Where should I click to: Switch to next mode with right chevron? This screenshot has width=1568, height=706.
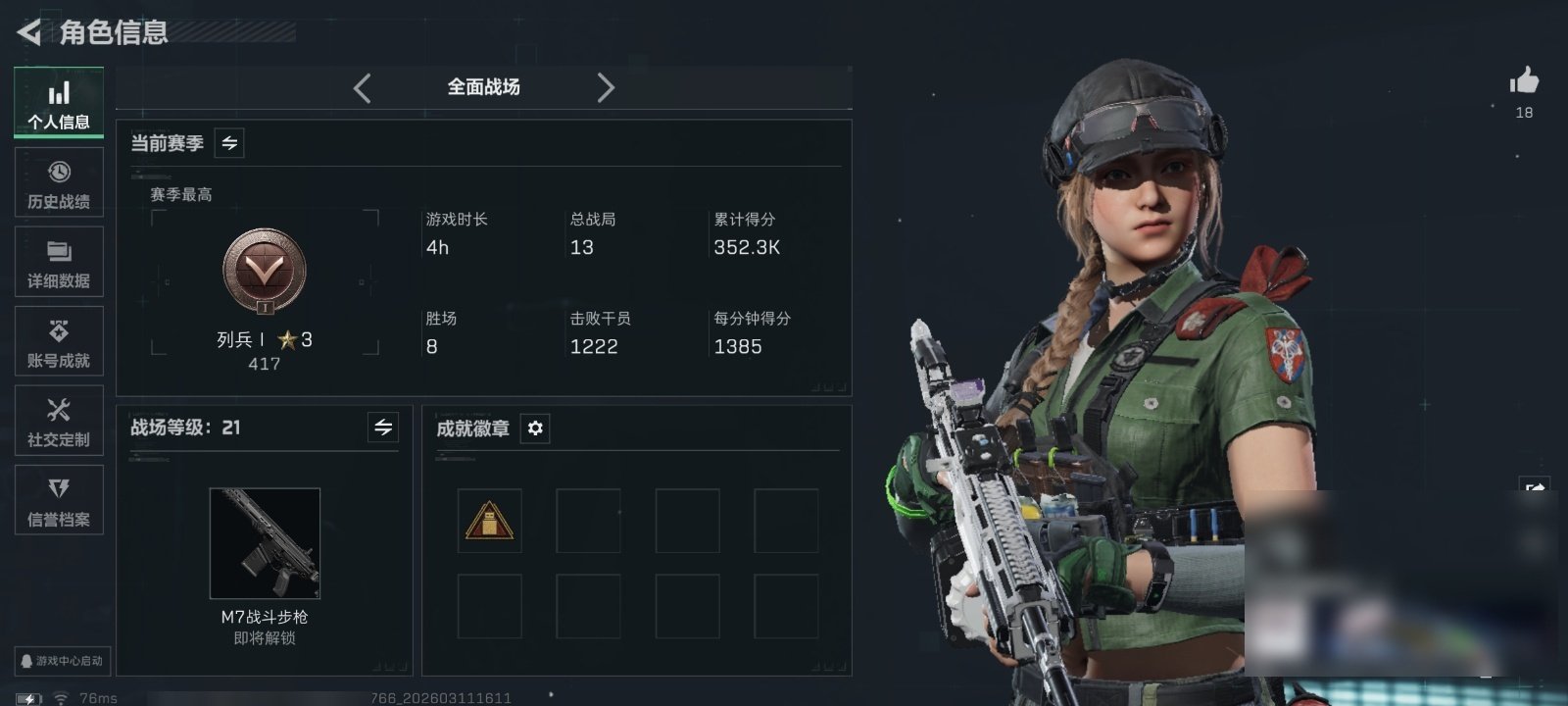(x=606, y=88)
